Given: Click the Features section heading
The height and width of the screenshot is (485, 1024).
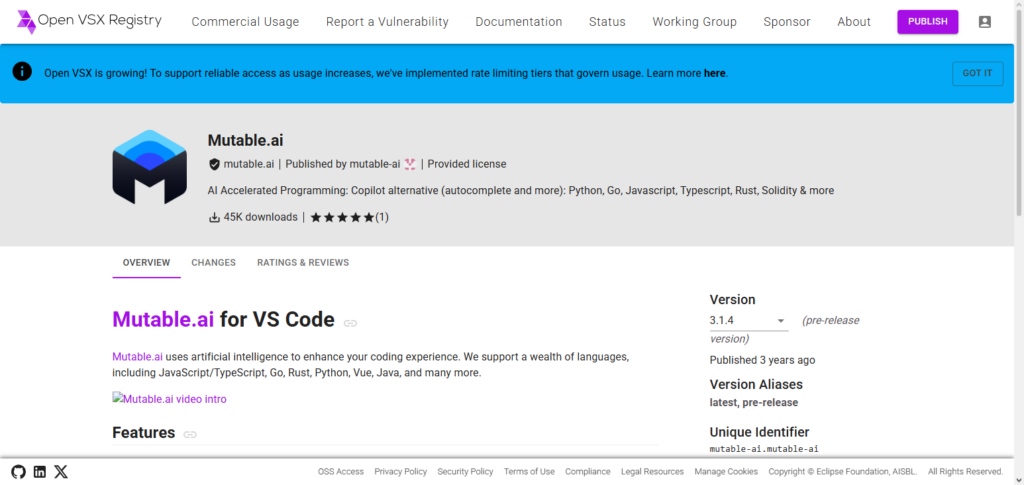Looking at the screenshot, I should [144, 433].
